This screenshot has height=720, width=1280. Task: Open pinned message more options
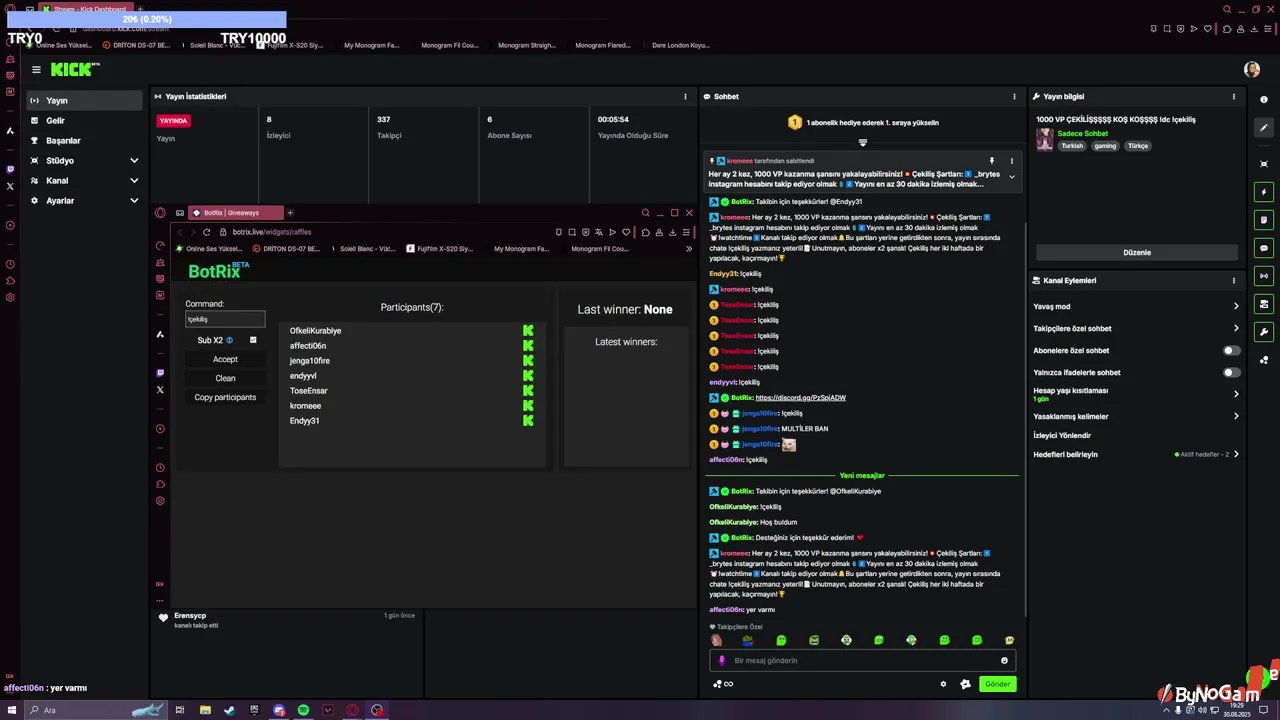1011,160
